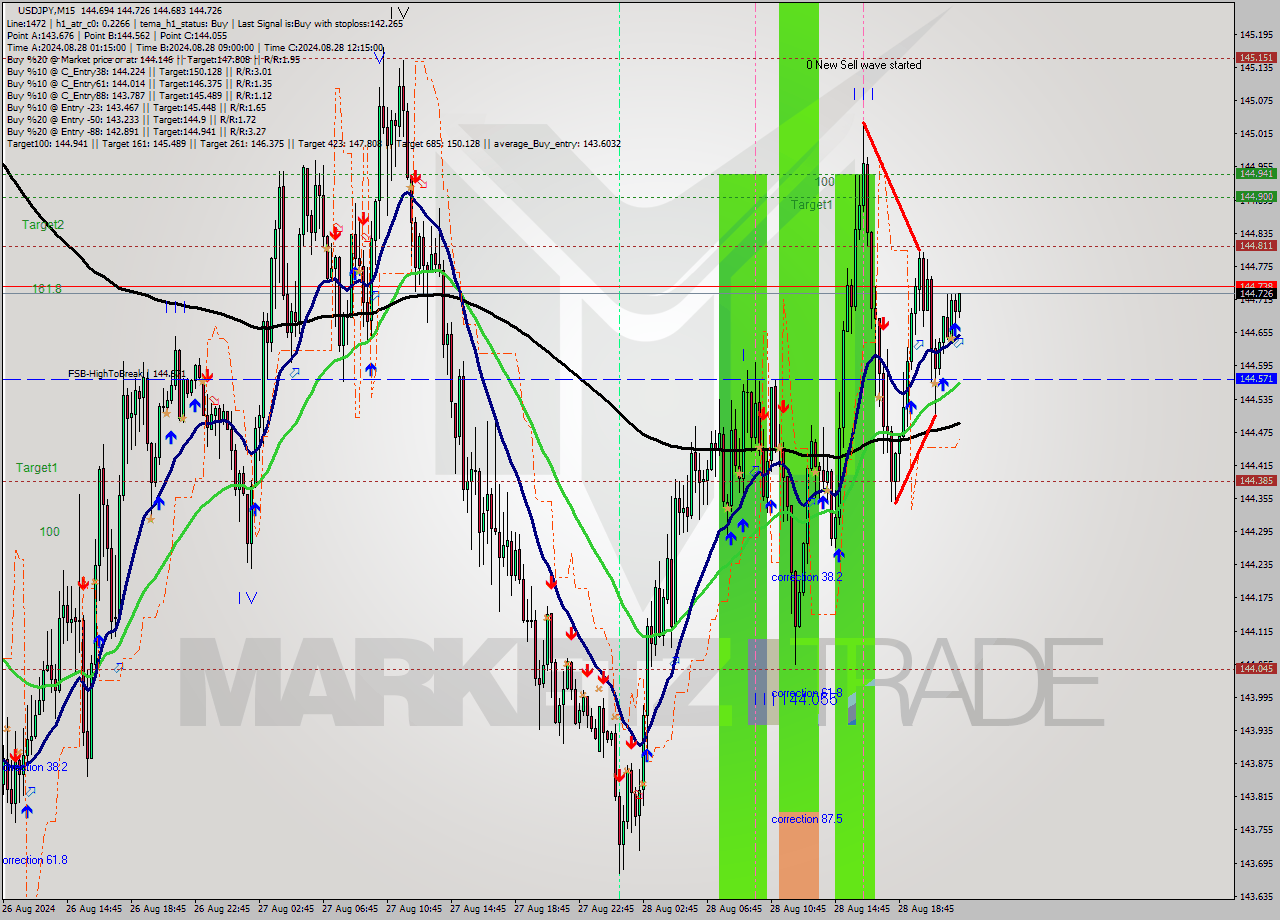Click the '0 New Sell wave started' label
This screenshot has height=920, width=1280.
(x=864, y=65)
